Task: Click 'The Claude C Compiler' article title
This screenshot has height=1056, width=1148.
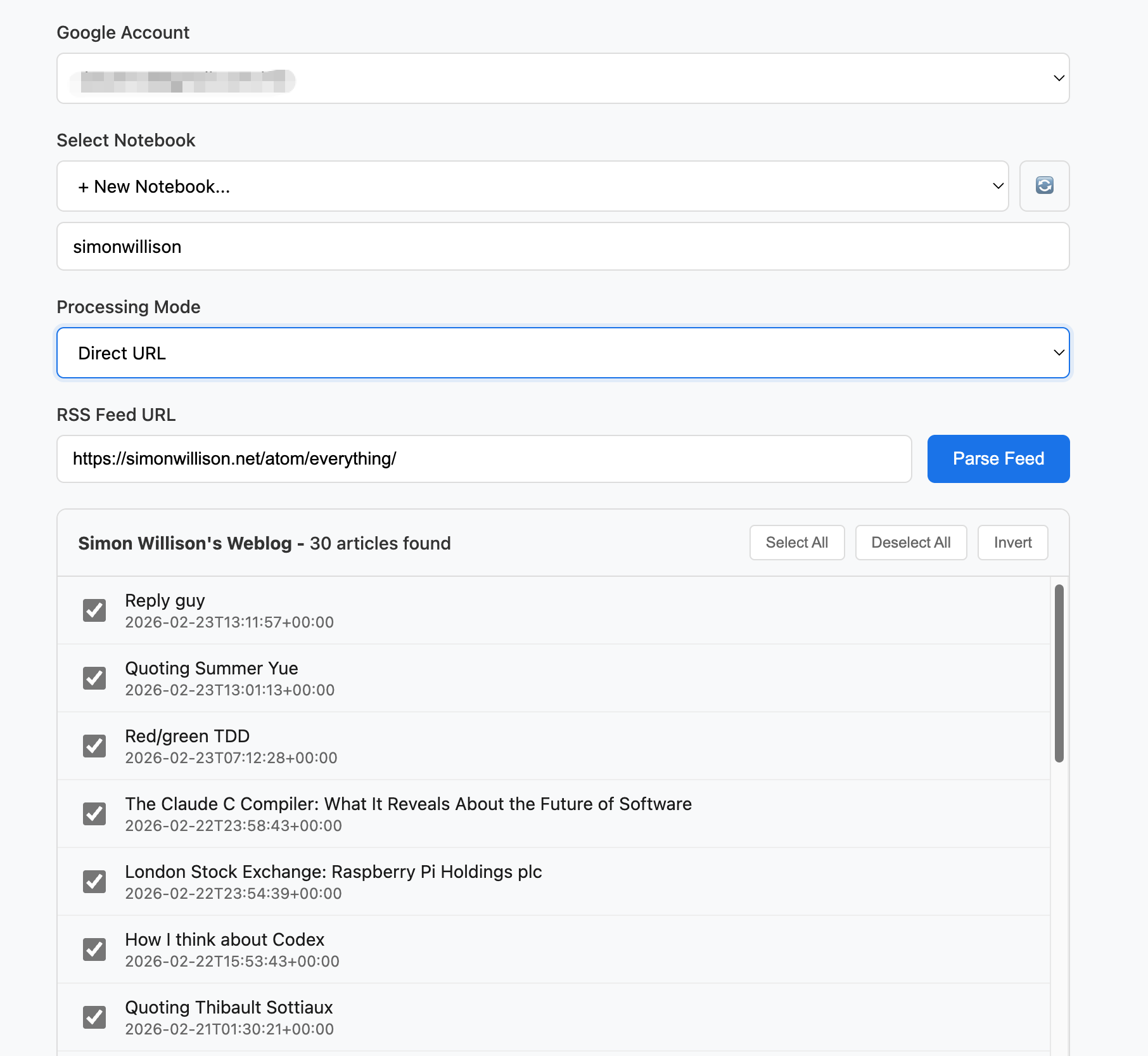Action: (x=408, y=804)
